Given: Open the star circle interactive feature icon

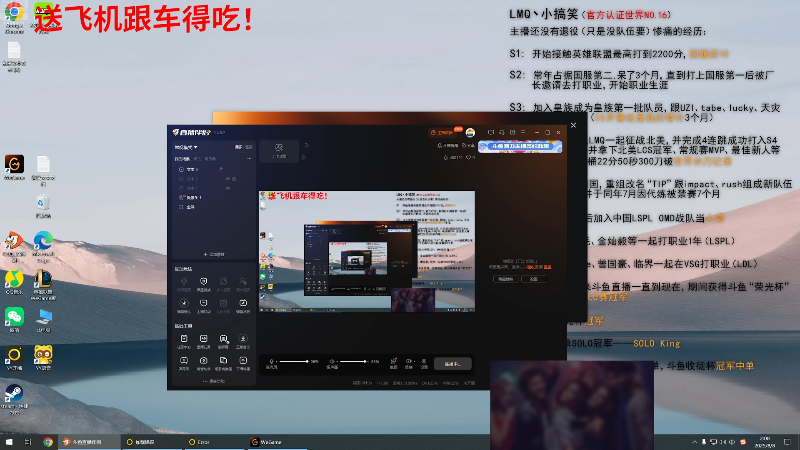Looking at the screenshot, I should (x=184, y=305).
